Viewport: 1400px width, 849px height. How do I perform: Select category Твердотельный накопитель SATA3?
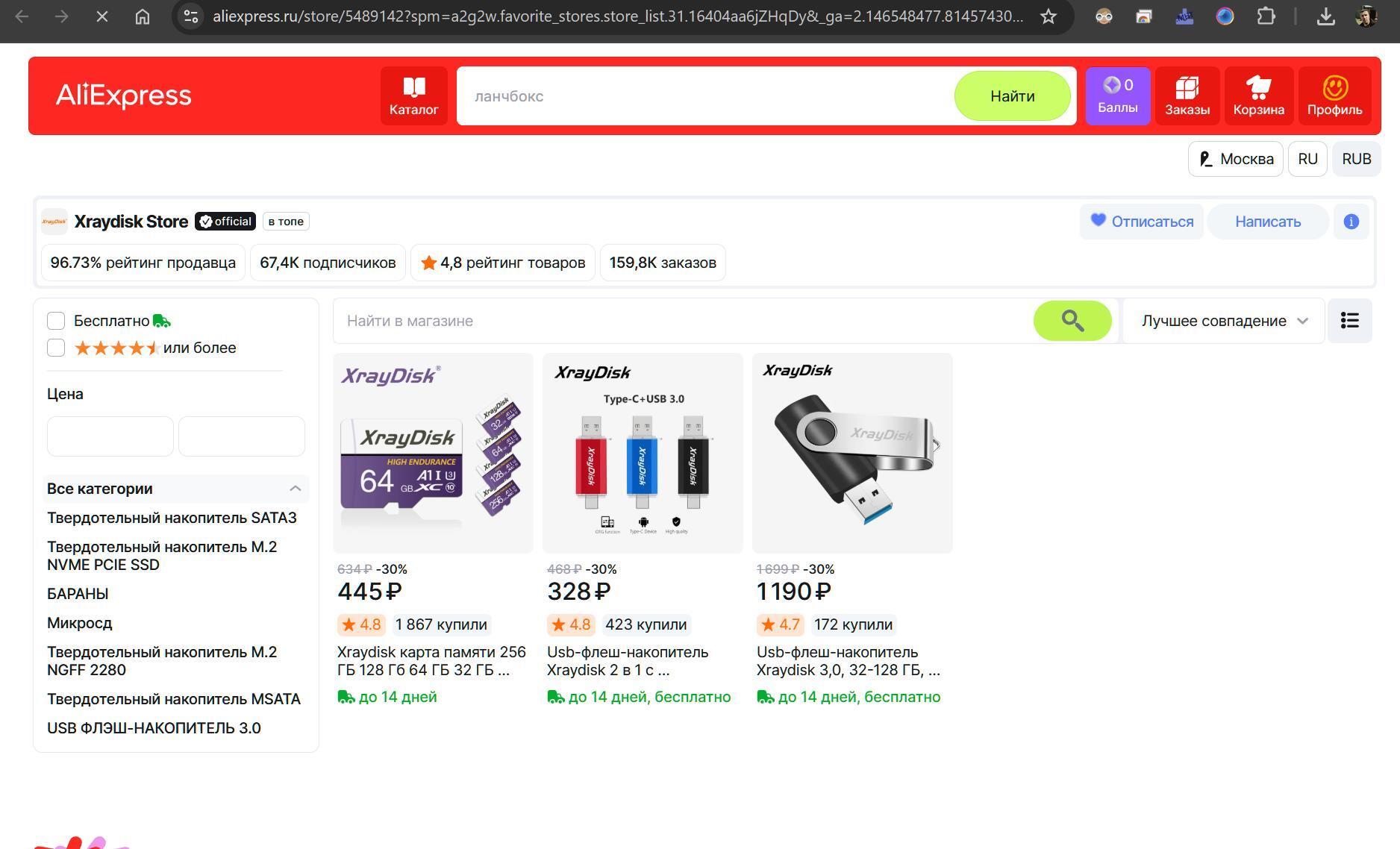(172, 518)
